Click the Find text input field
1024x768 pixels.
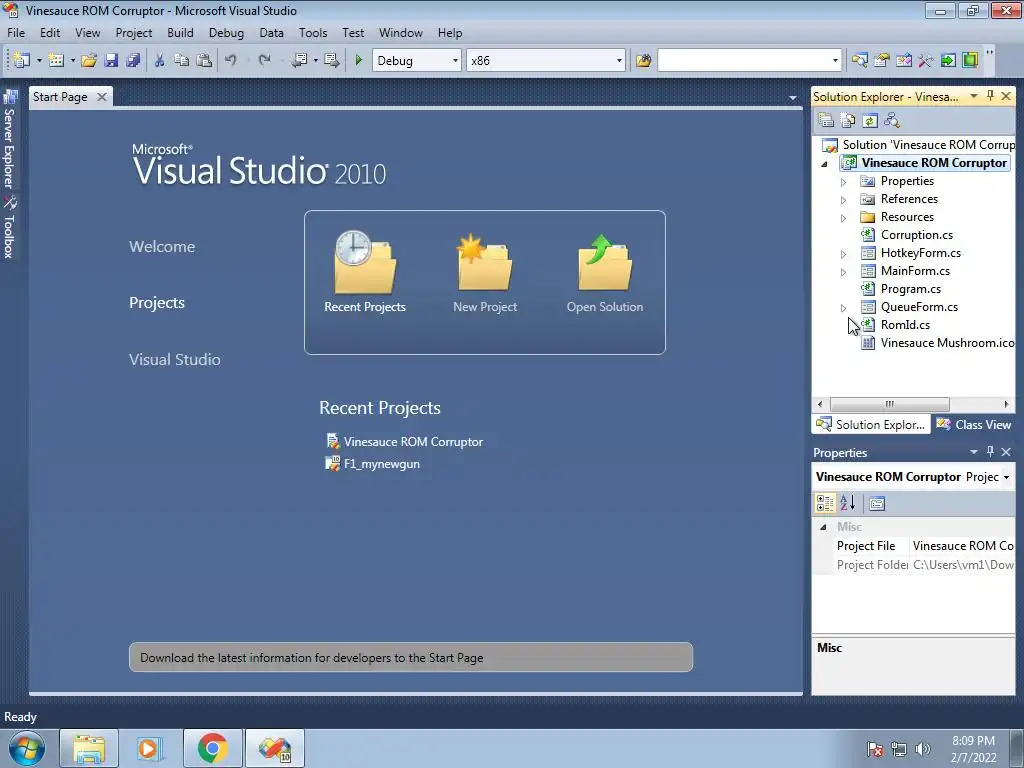pyautogui.click(x=743, y=60)
